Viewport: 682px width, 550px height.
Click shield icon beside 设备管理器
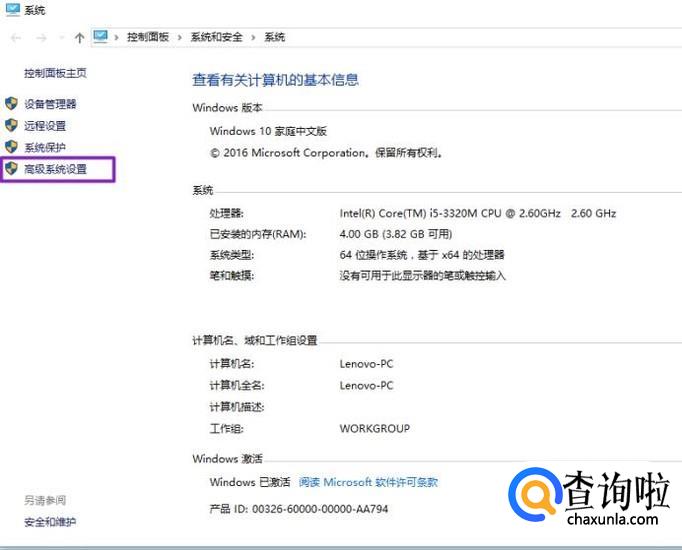pyautogui.click(x=11, y=103)
